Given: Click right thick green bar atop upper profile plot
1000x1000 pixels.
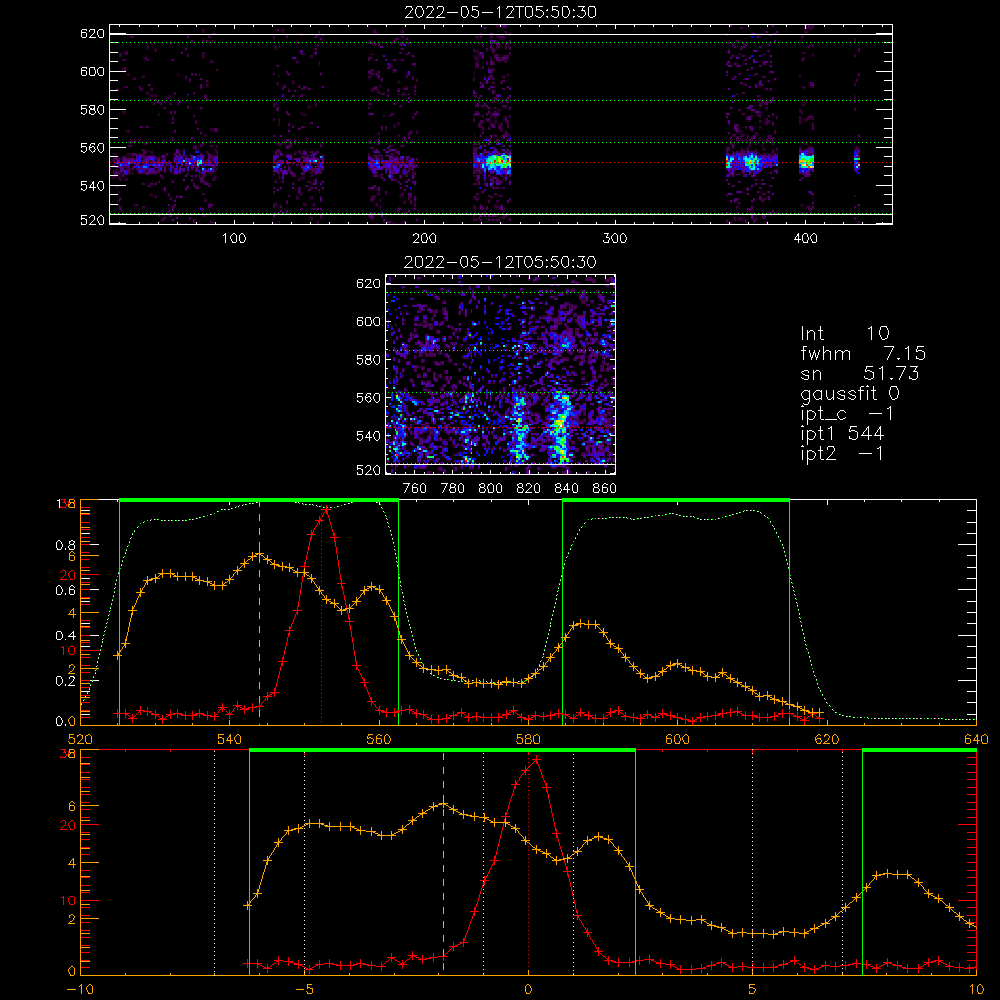Looking at the screenshot, I should 676,500.
